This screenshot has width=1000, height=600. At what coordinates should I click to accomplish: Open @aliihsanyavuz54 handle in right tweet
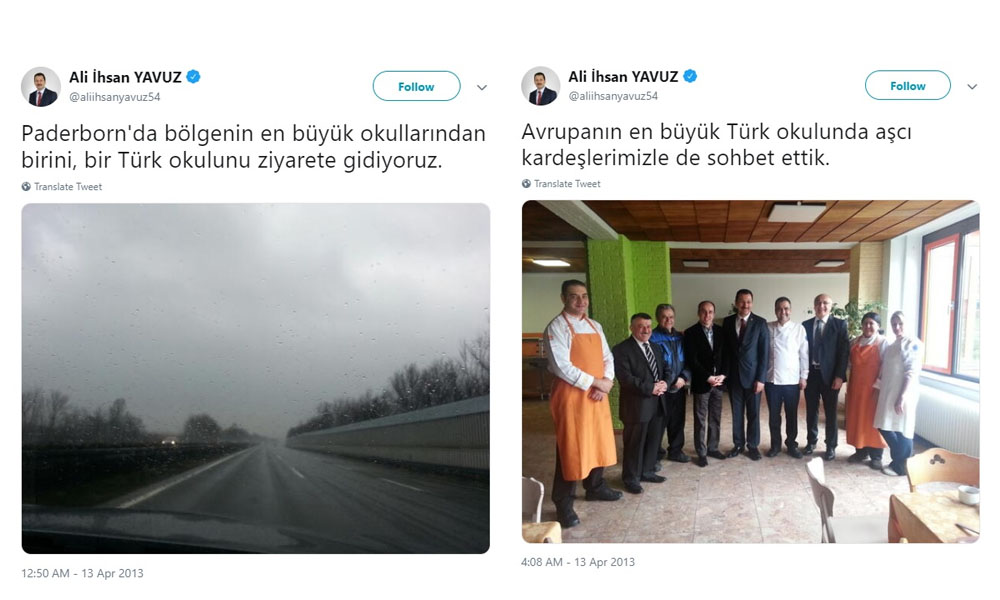coord(614,96)
